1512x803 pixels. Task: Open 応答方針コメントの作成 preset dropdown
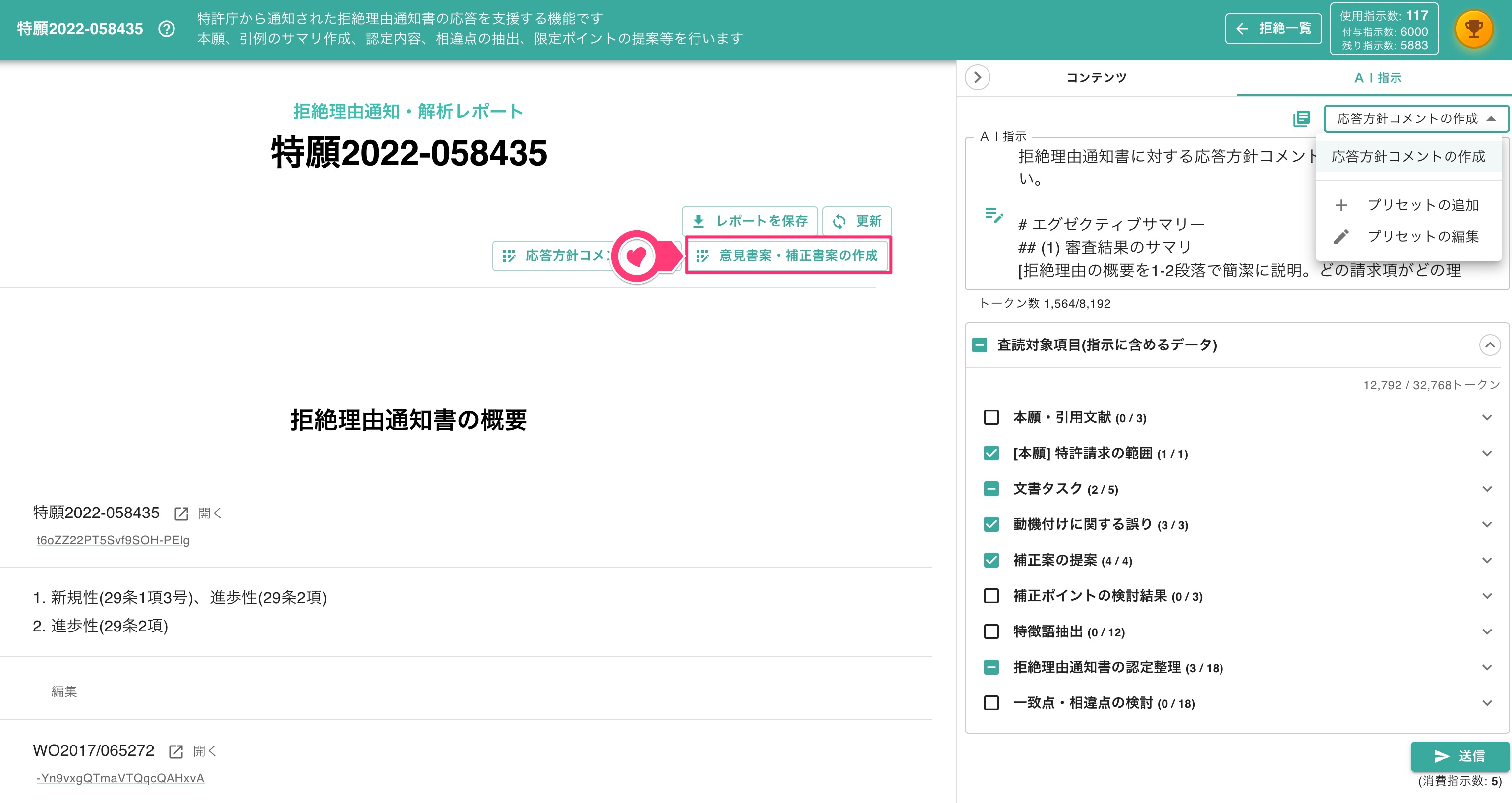[x=1416, y=118]
